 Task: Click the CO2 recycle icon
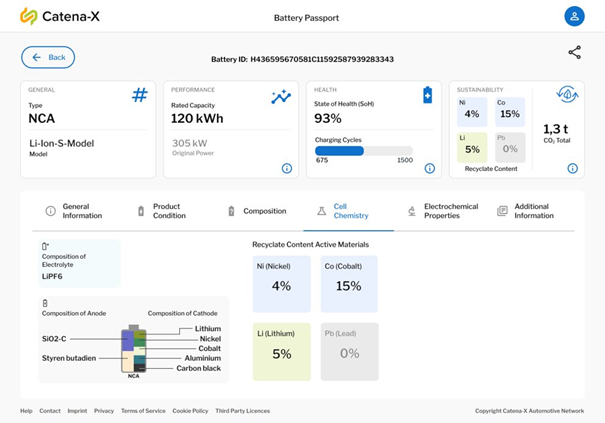coord(567,95)
